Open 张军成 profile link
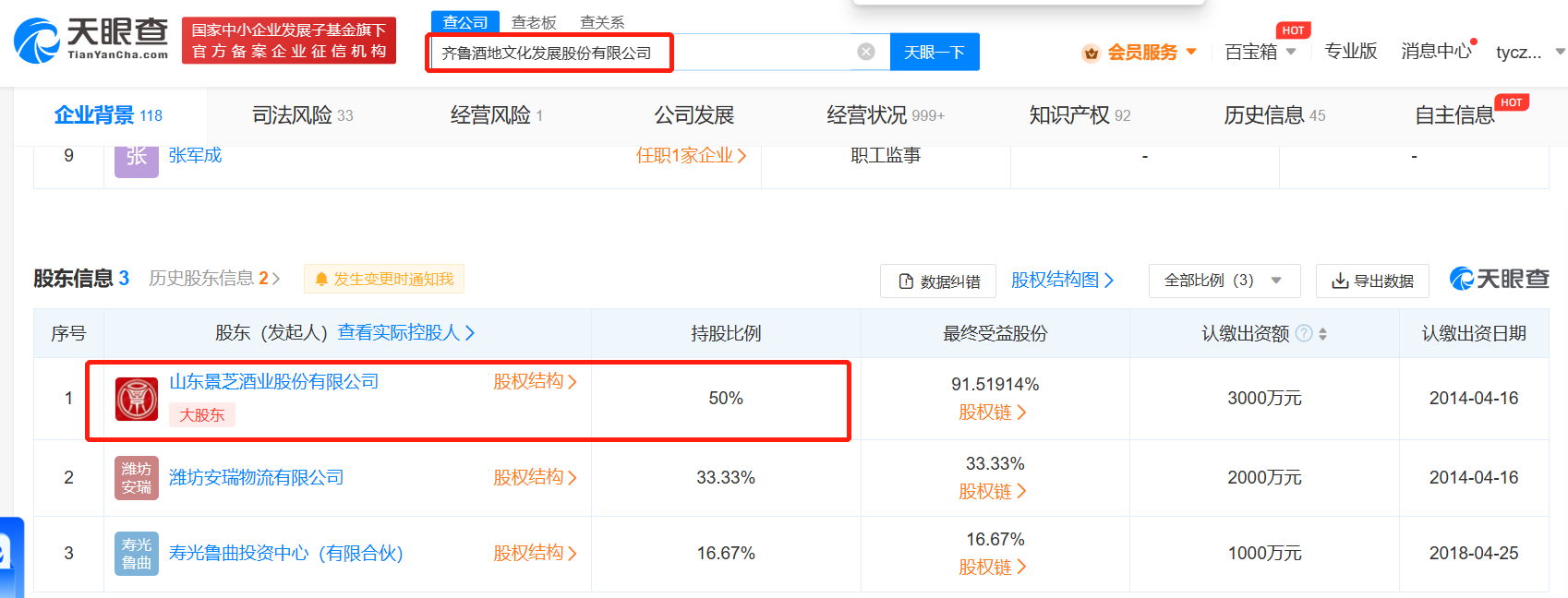This screenshot has width=1568, height=598. tap(196, 155)
